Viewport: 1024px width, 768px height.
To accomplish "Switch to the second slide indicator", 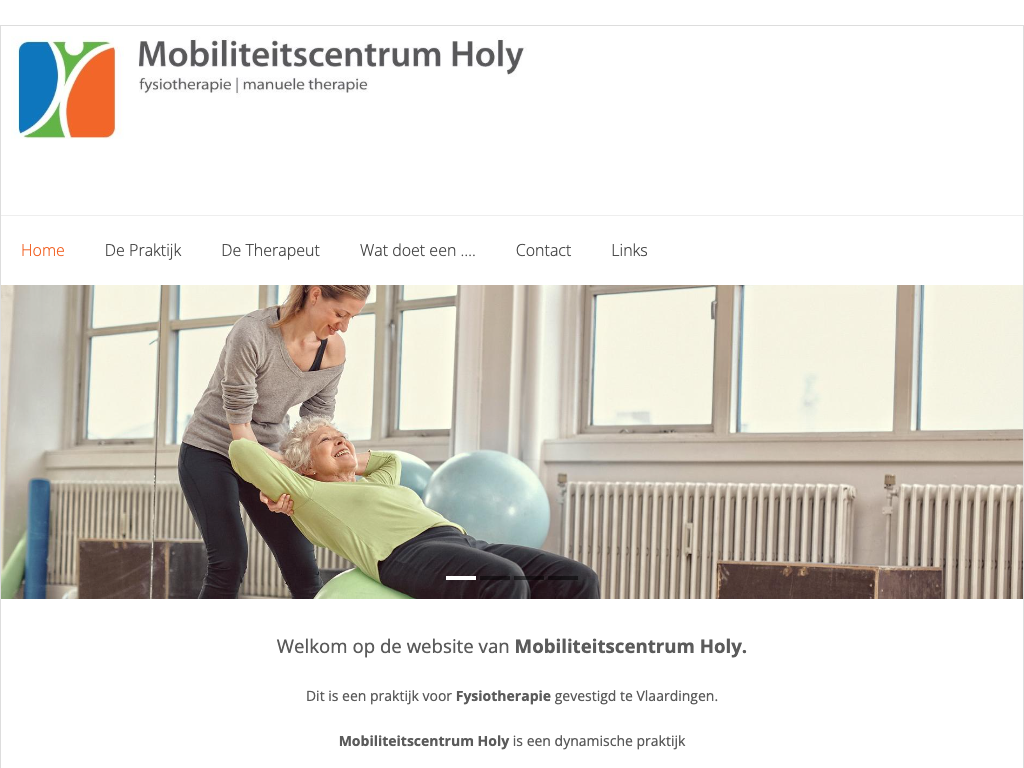I will point(495,578).
